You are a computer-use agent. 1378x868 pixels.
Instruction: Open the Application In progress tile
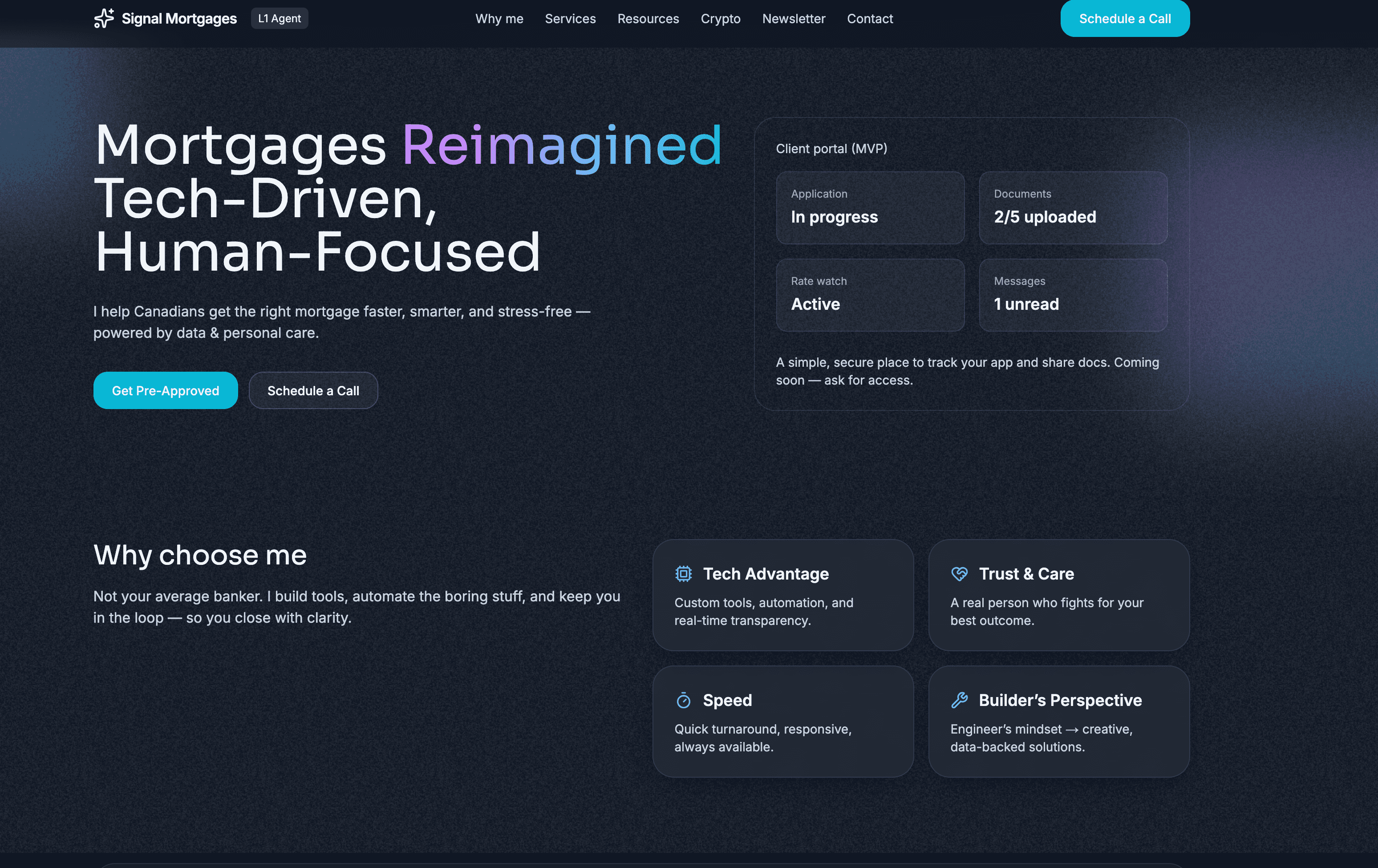coord(869,208)
